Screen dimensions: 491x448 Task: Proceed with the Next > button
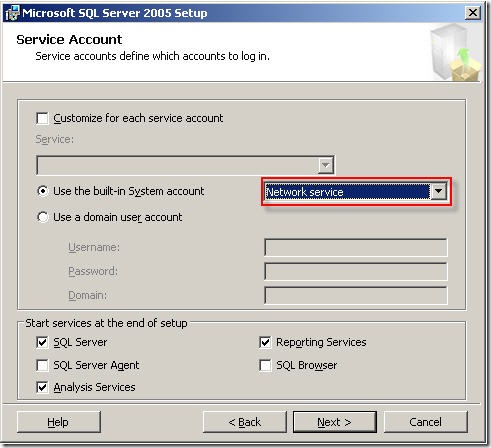[335, 422]
